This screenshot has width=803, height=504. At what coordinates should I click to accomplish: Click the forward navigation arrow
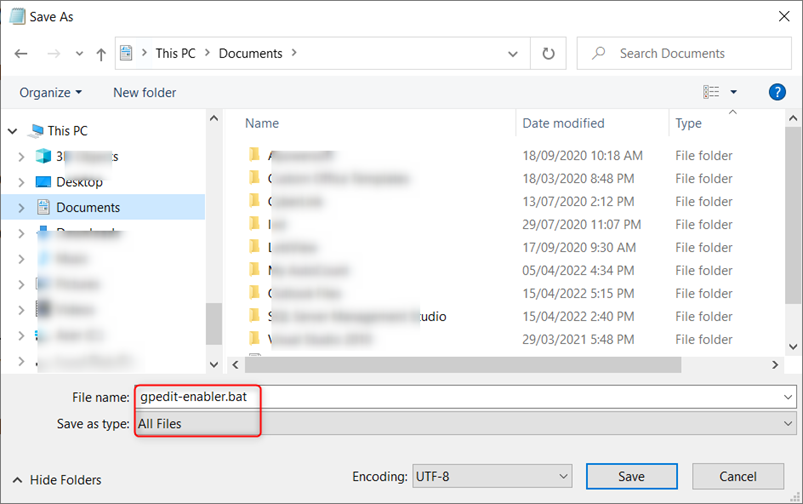click(53, 53)
